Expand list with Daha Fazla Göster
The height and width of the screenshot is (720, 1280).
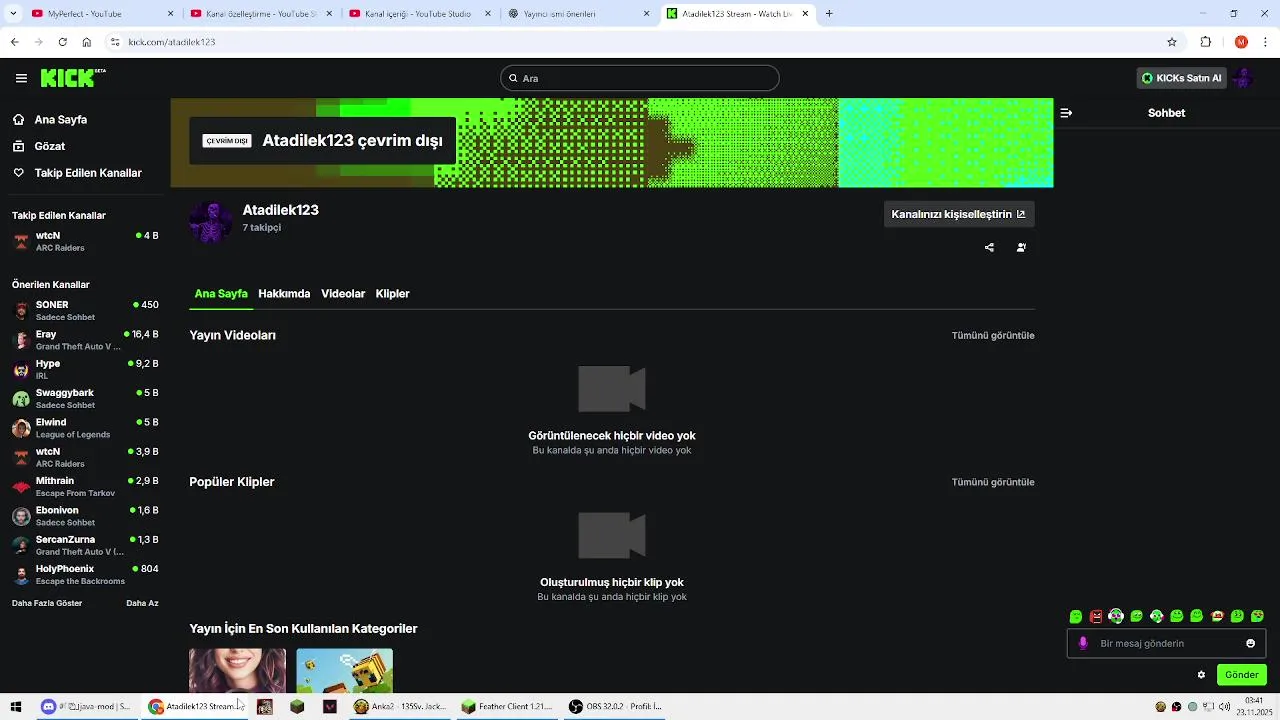(47, 603)
